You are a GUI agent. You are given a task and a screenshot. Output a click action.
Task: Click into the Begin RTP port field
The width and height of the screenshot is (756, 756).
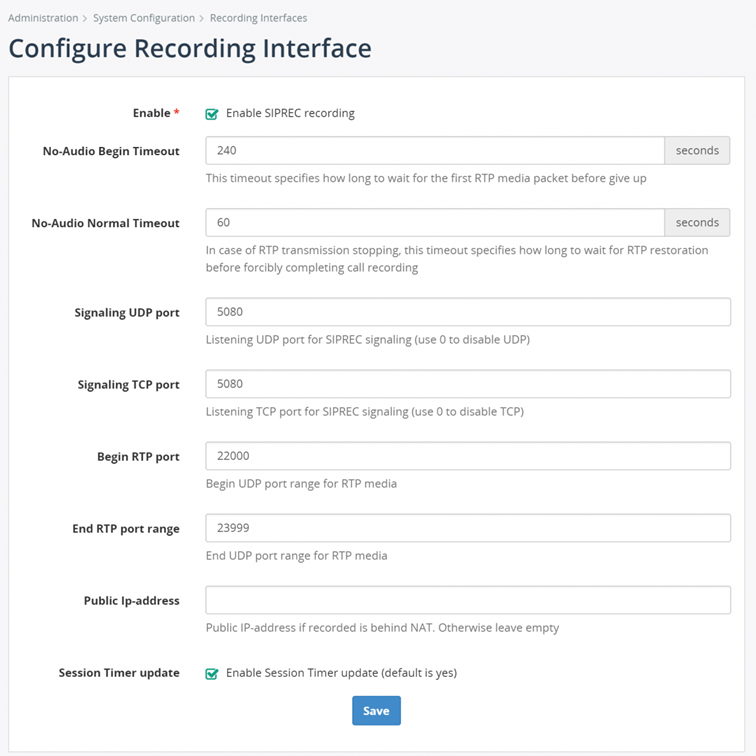pyautogui.click(x=468, y=456)
